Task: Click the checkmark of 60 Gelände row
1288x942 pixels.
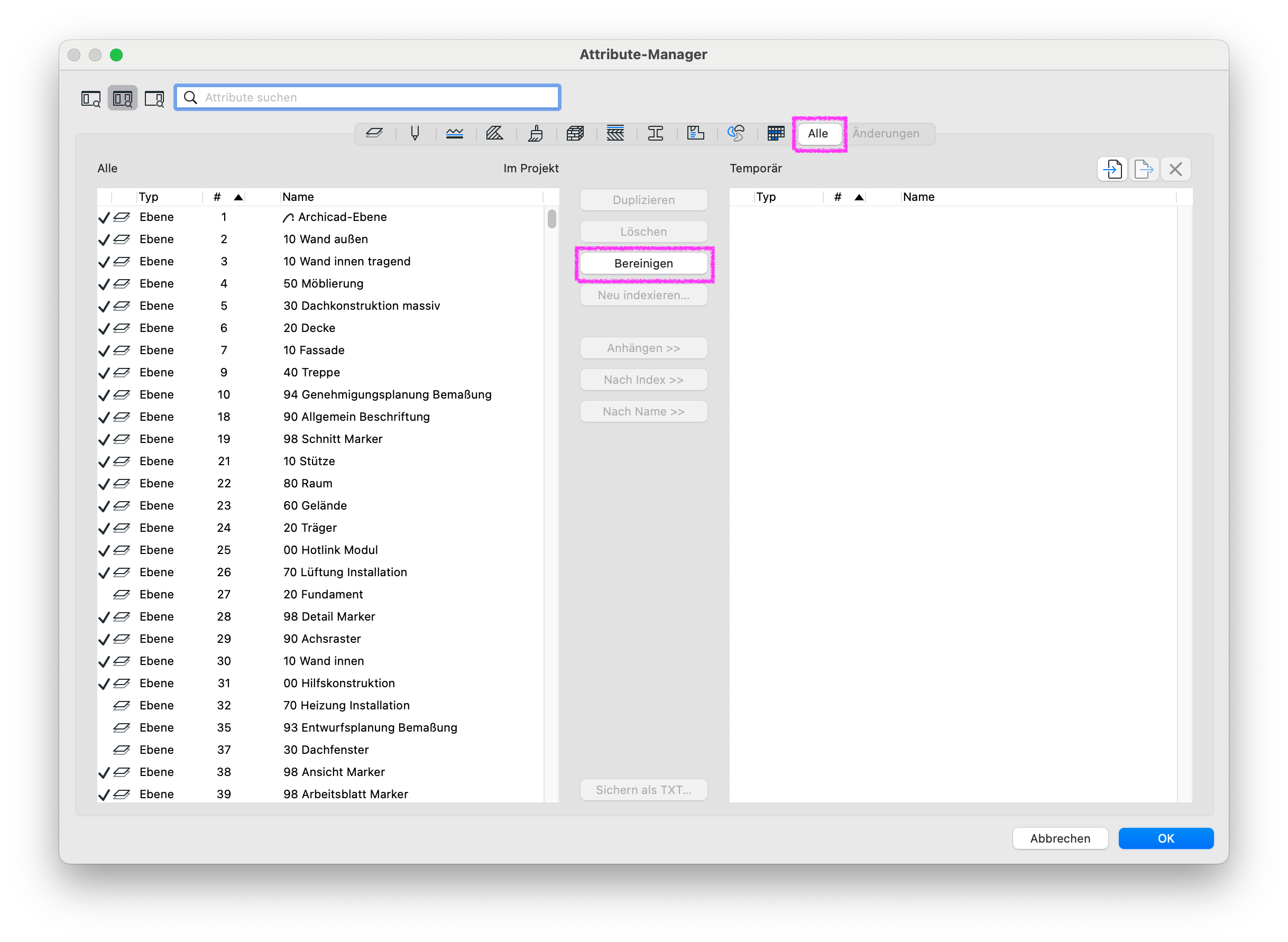Action: 104,507
